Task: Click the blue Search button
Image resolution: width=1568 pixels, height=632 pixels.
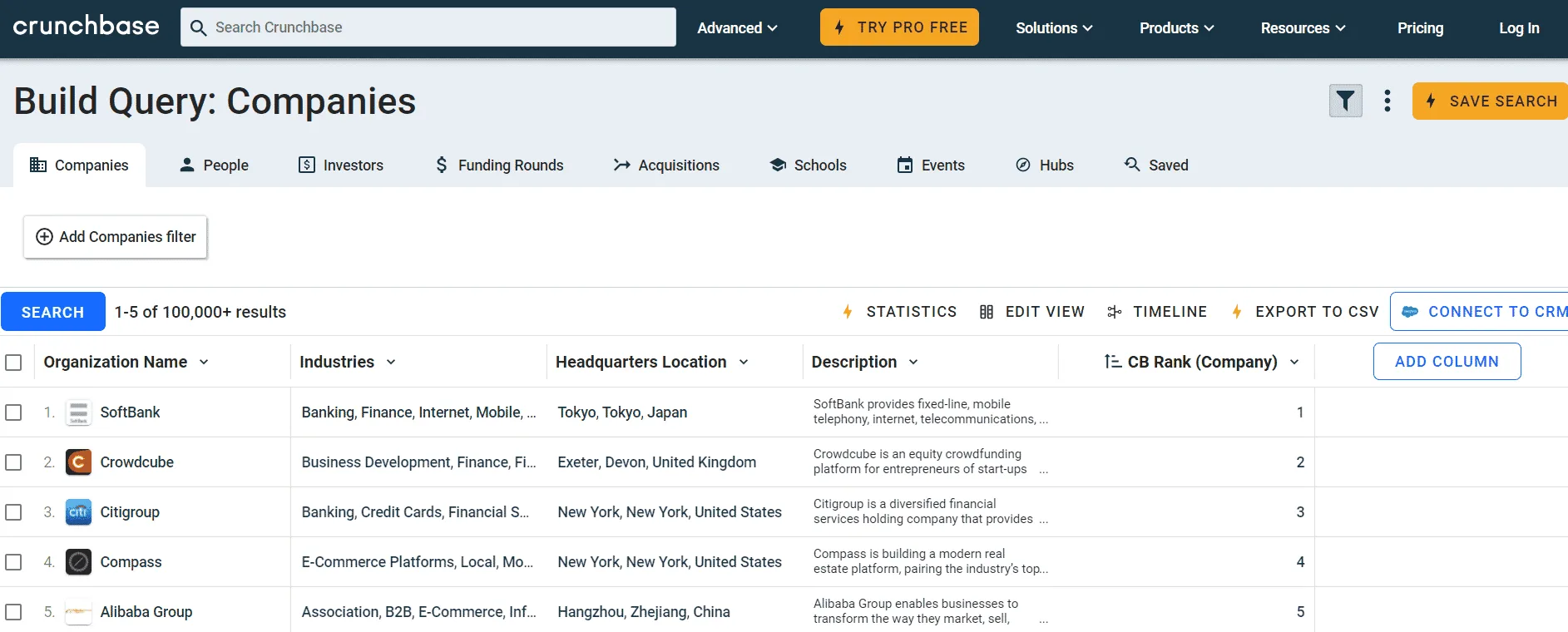Action: [x=53, y=312]
